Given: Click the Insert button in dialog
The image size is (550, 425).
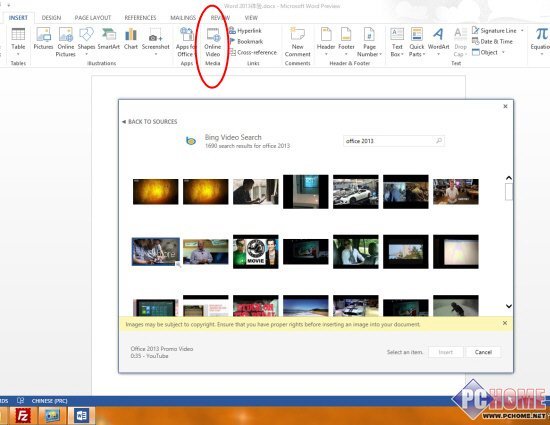Looking at the screenshot, I should (x=445, y=352).
